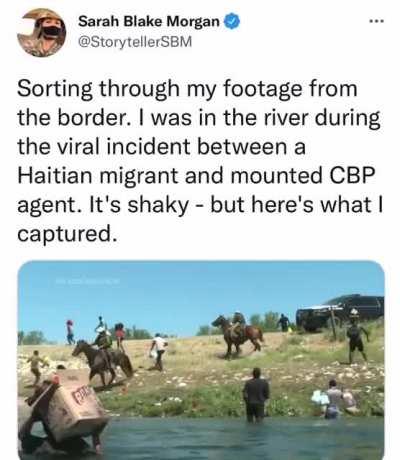
Task: Click the black SUV in the video
Action: (x=340, y=312)
